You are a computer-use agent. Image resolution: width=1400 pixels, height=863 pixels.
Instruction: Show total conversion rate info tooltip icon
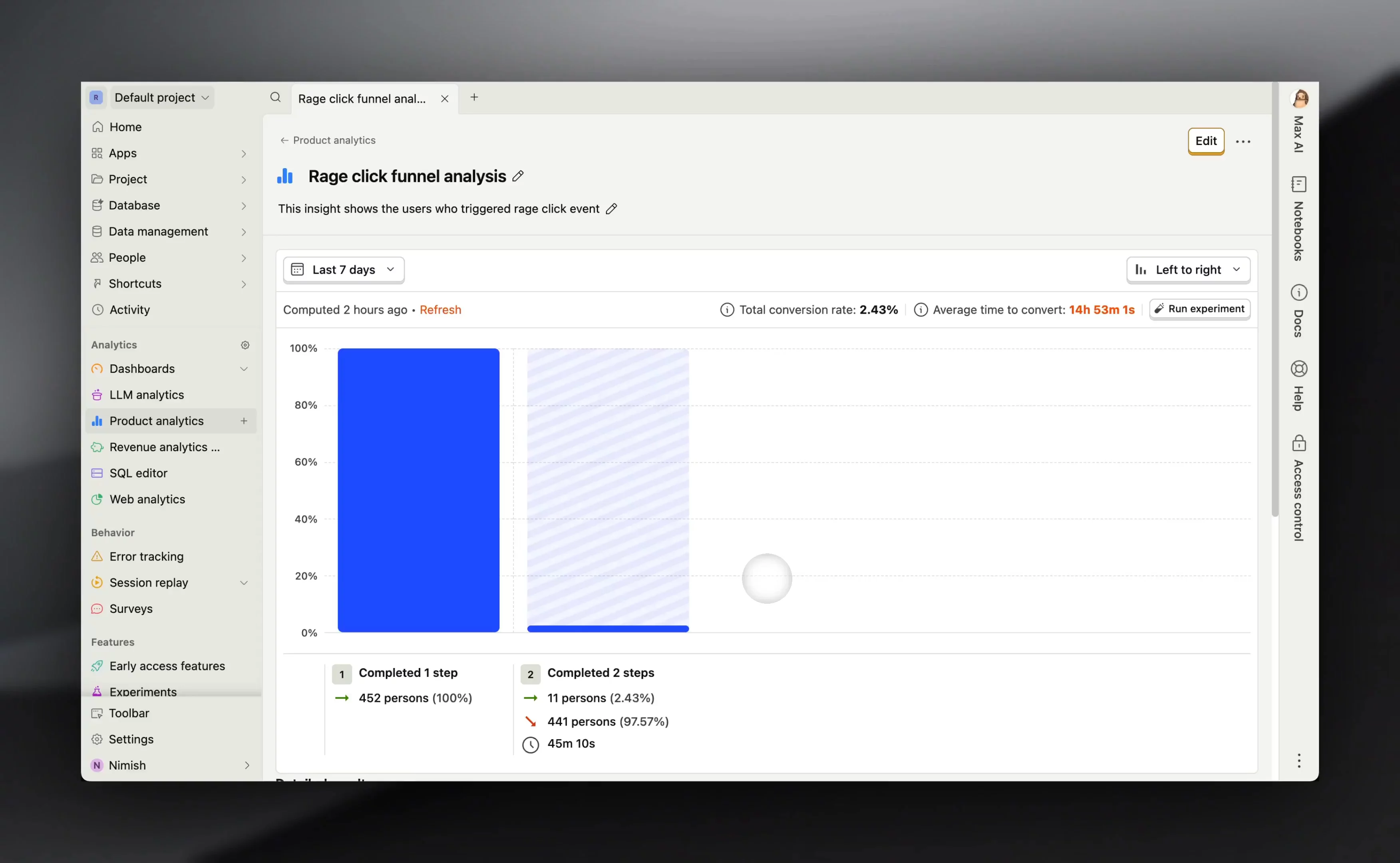point(726,310)
